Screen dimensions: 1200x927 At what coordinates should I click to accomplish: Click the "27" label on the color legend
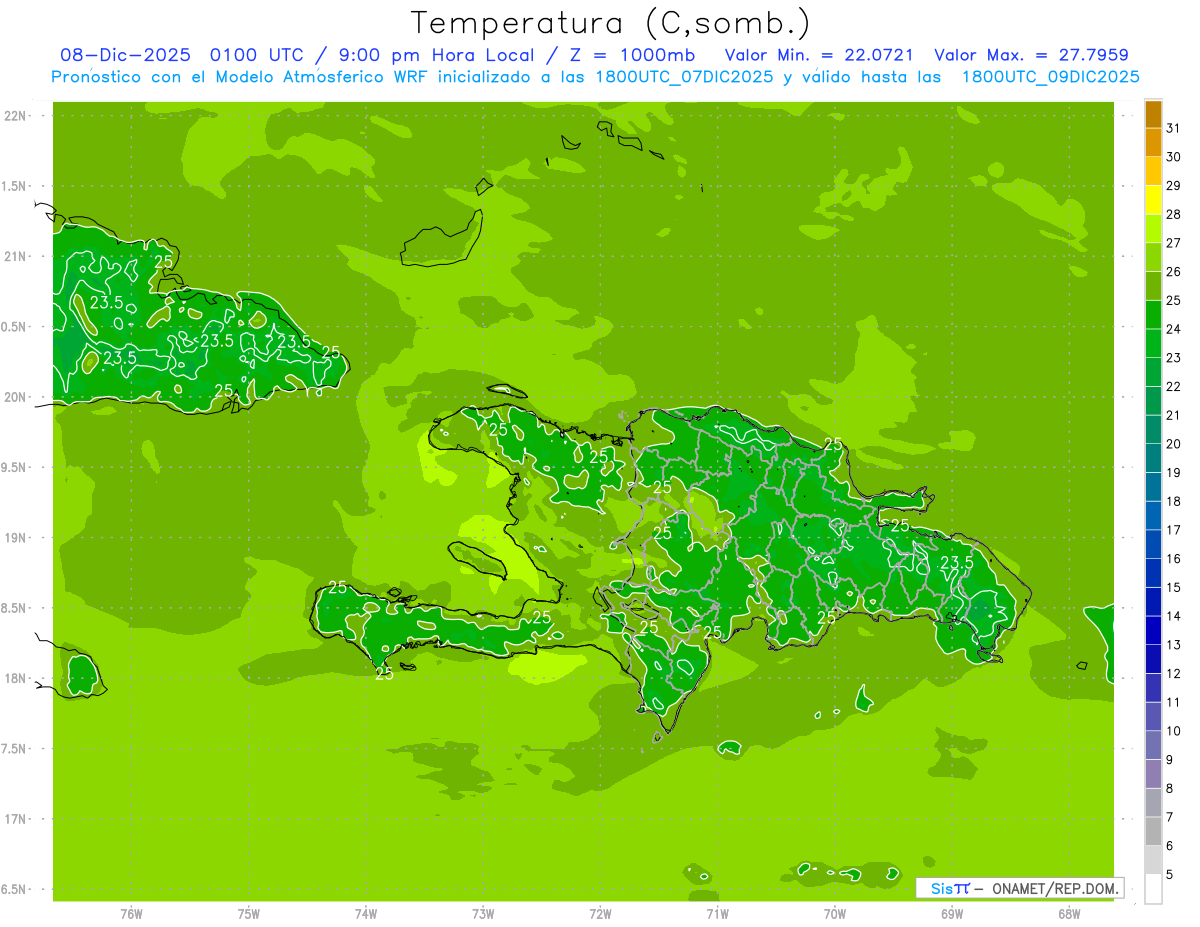(1174, 243)
